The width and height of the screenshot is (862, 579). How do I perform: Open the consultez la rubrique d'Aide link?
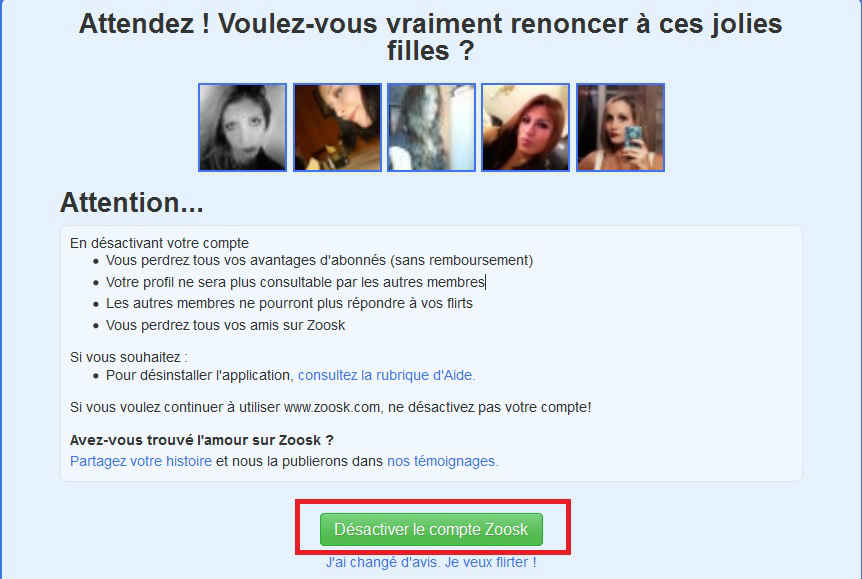click(x=386, y=375)
